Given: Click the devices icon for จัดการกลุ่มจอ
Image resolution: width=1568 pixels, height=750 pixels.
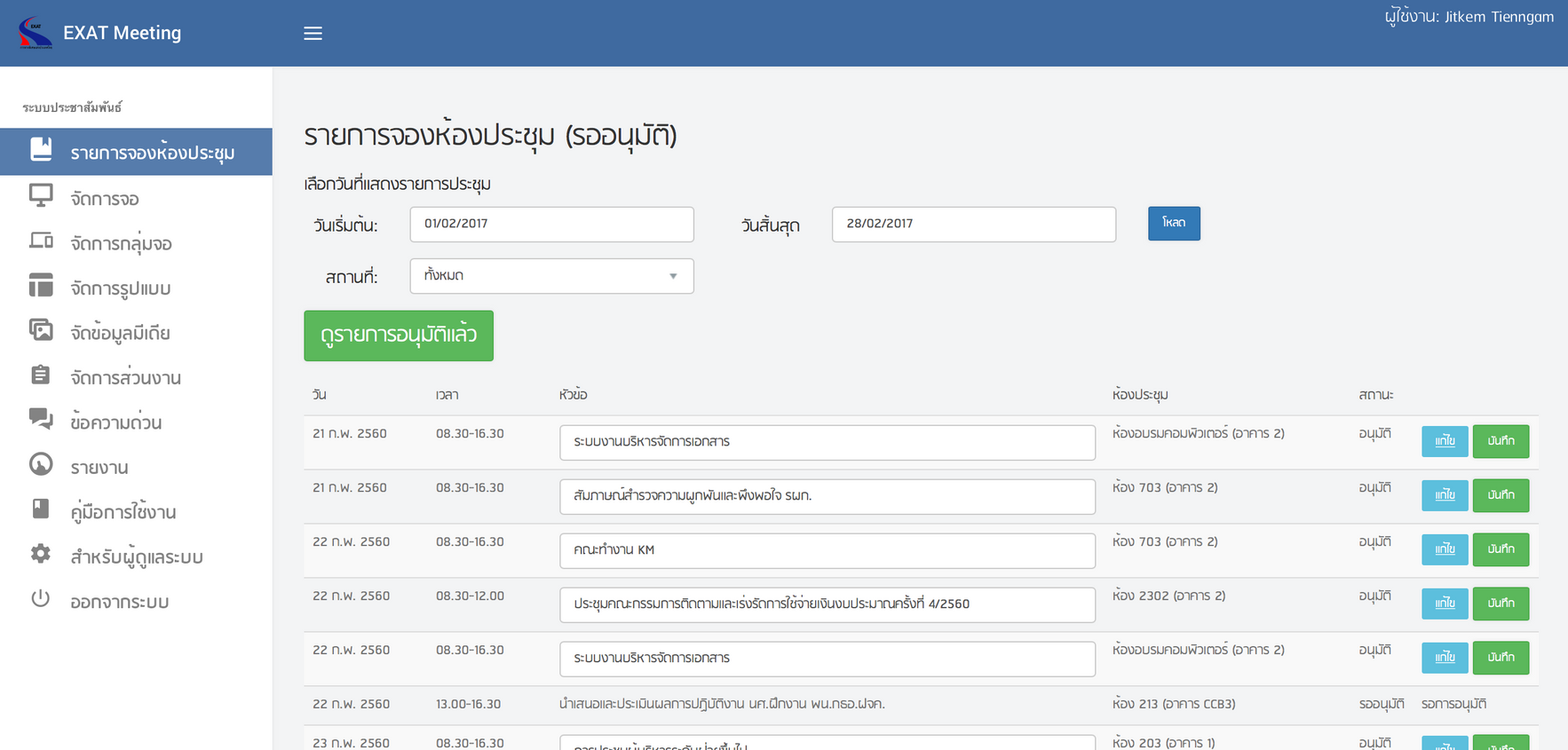Looking at the screenshot, I should pyautogui.click(x=41, y=241).
